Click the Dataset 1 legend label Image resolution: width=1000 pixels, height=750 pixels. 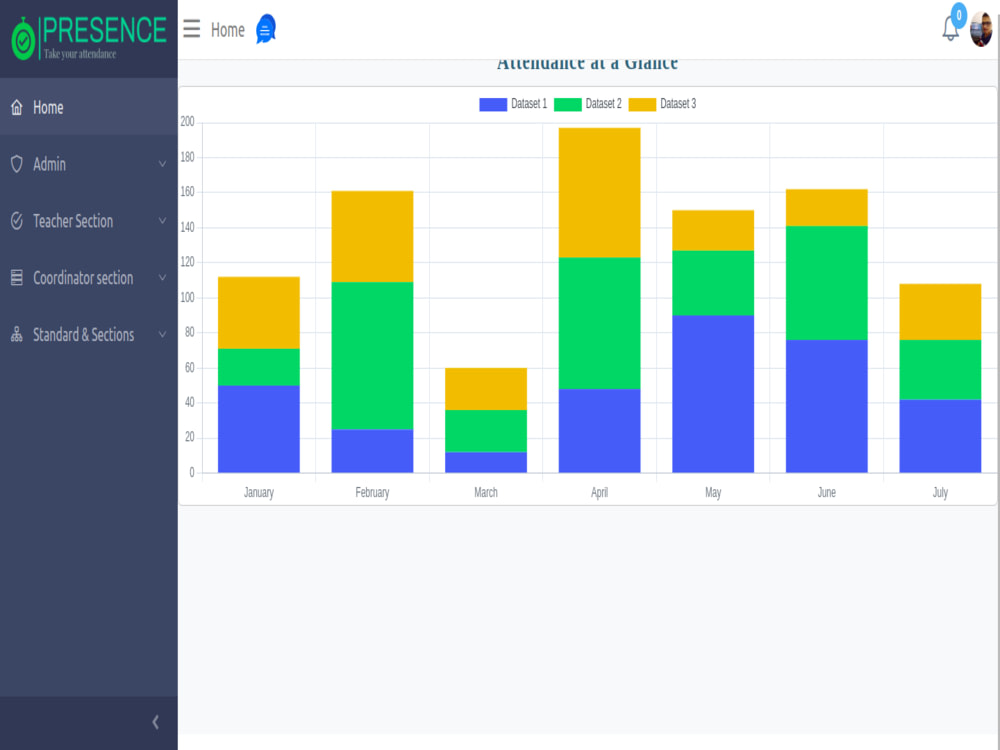tap(529, 104)
